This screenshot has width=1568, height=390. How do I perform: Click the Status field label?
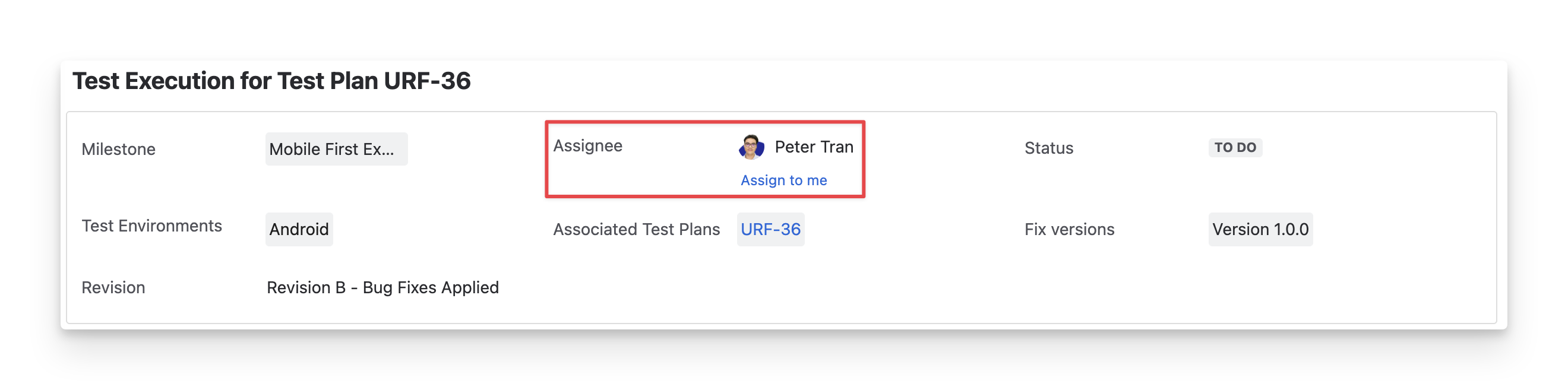point(1048,148)
